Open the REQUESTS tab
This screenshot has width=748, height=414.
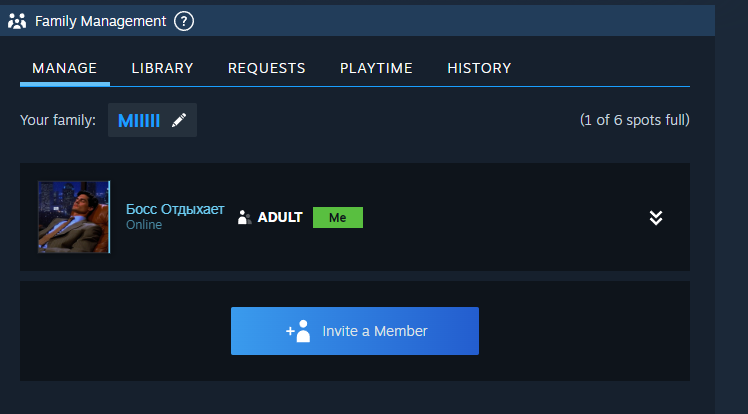coord(266,68)
